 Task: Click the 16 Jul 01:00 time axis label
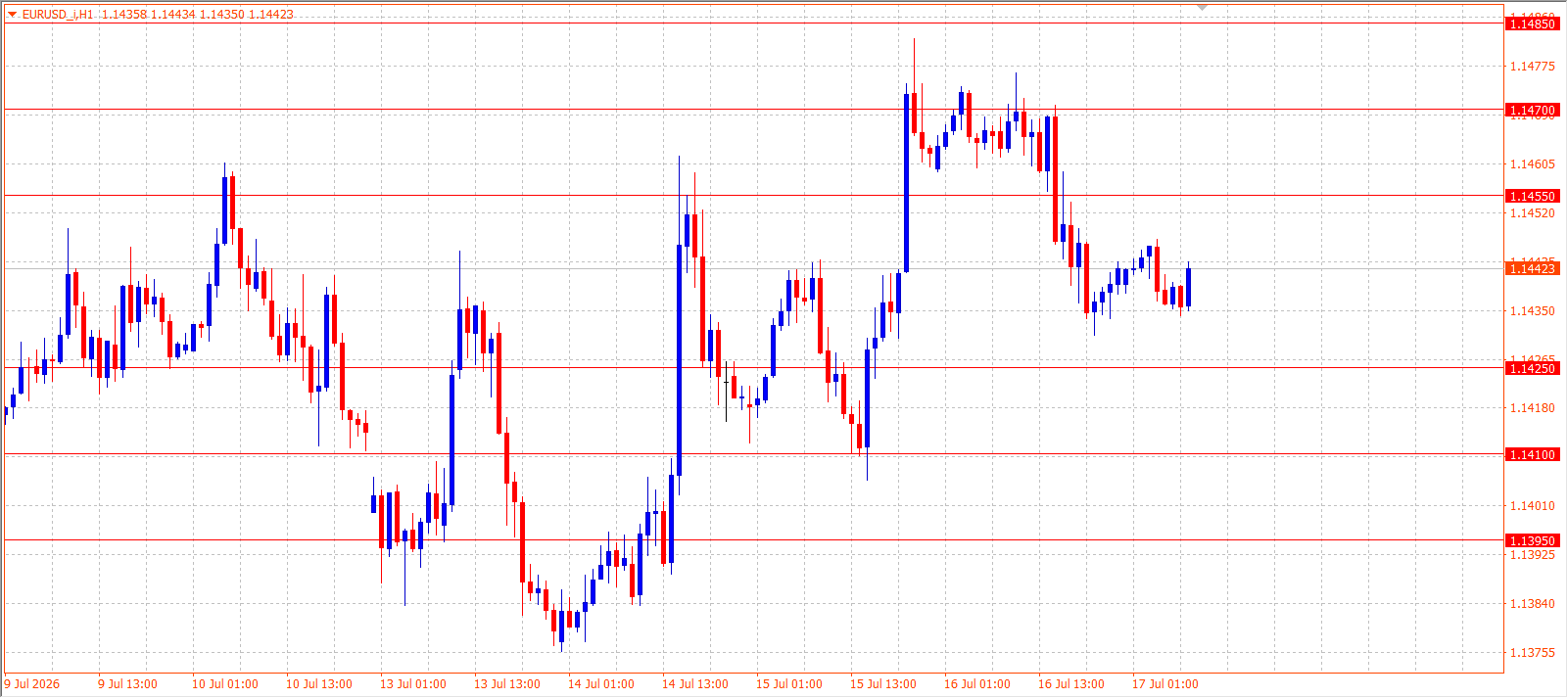tap(977, 684)
